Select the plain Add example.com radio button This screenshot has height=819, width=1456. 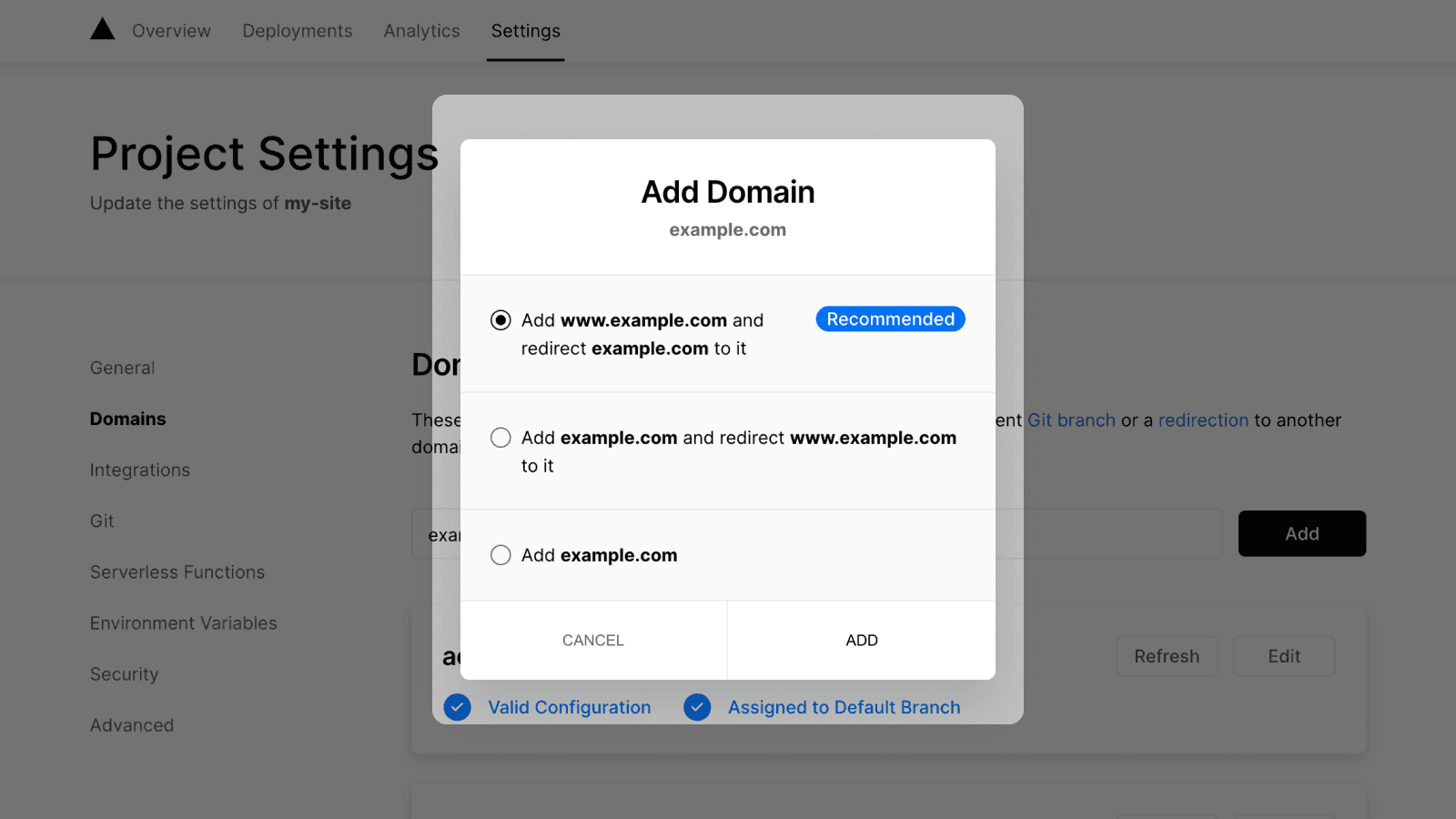500,555
